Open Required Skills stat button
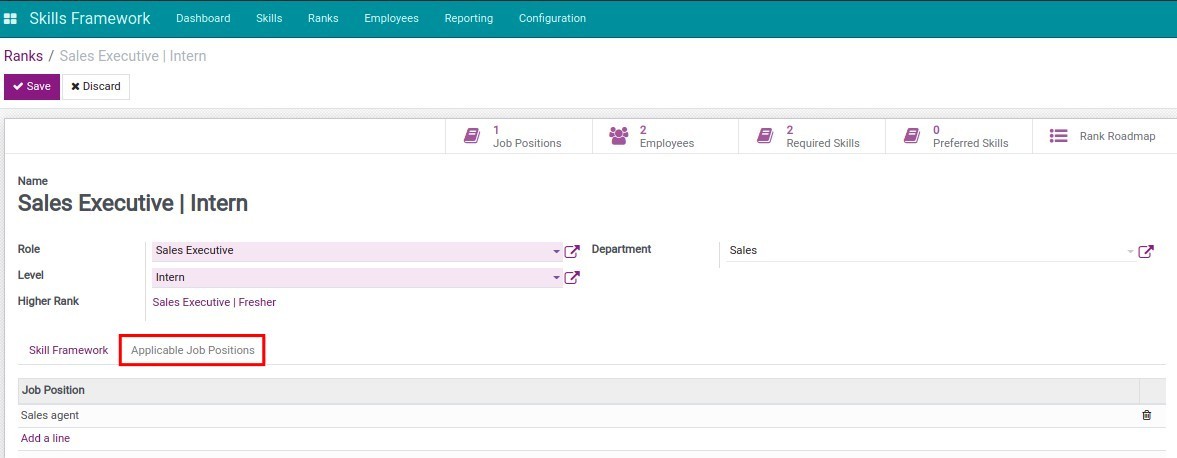1177x458 pixels. click(x=811, y=137)
